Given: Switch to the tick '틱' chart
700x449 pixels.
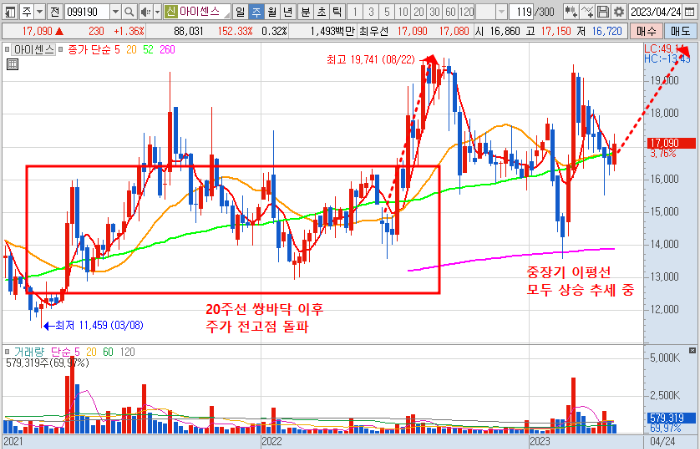Looking at the screenshot, I should coord(338,12).
